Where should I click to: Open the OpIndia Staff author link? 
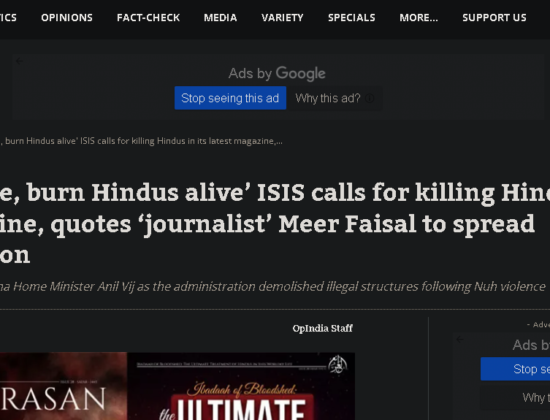[x=323, y=328]
